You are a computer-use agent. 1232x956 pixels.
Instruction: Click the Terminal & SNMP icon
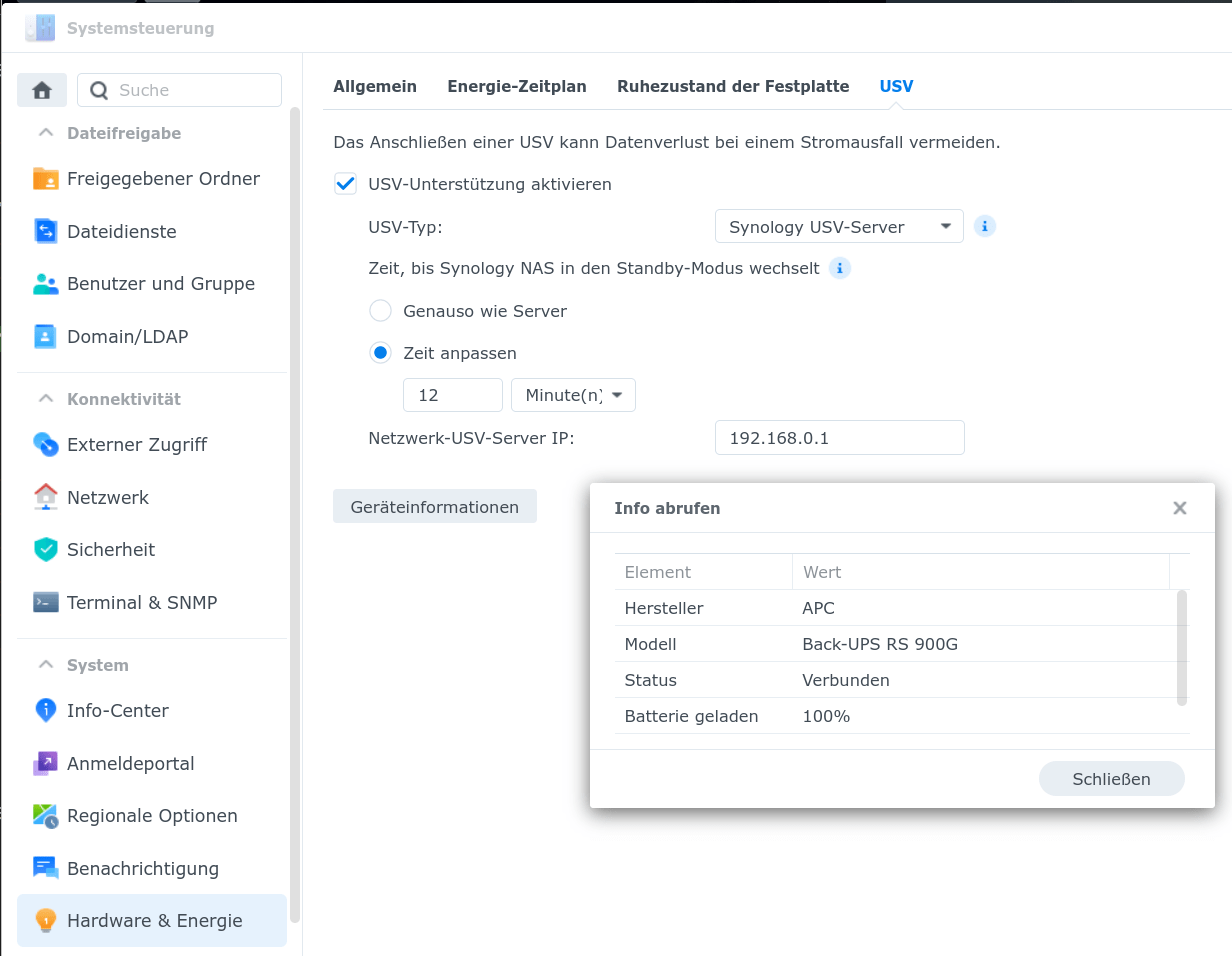[46, 603]
